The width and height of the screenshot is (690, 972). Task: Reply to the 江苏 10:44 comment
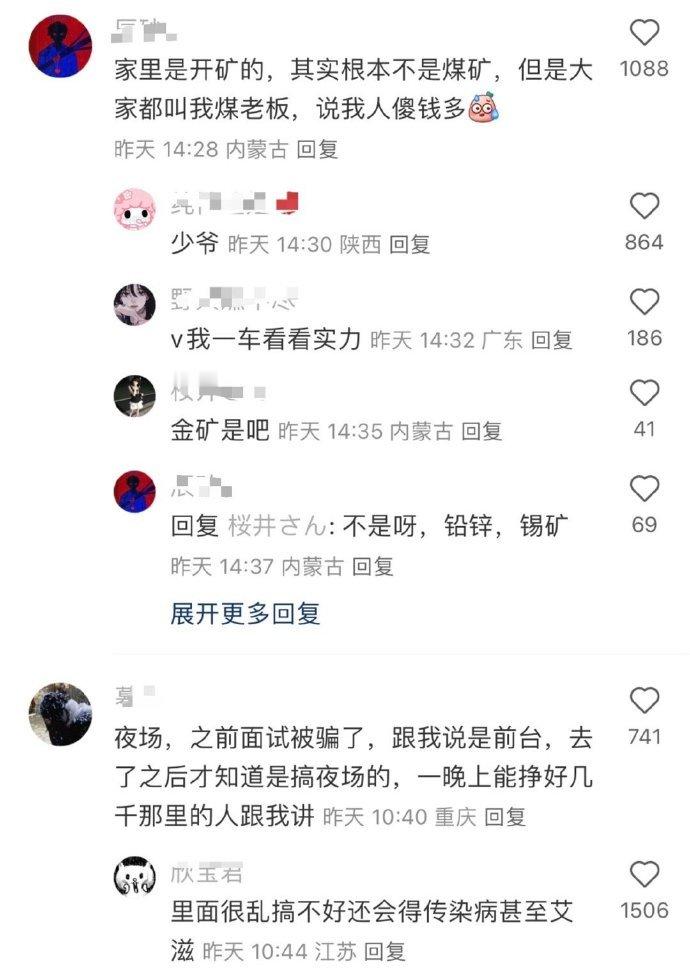tap(384, 952)
